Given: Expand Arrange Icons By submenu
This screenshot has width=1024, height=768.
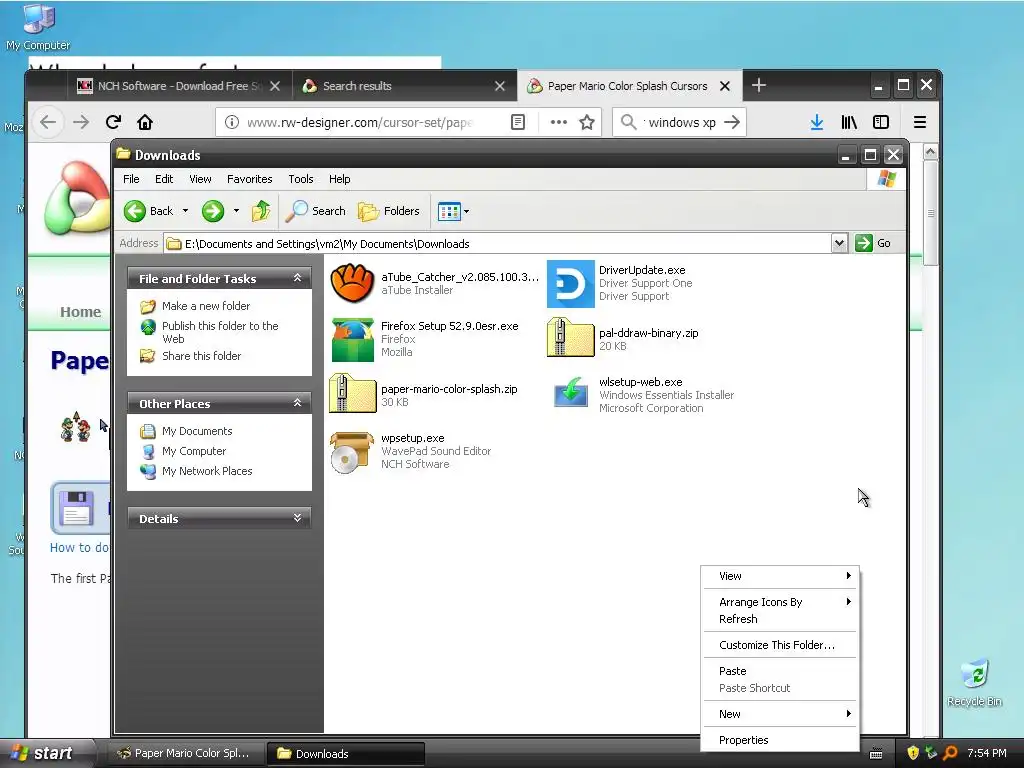Looking at the screenshot, I should coord(780,602).
